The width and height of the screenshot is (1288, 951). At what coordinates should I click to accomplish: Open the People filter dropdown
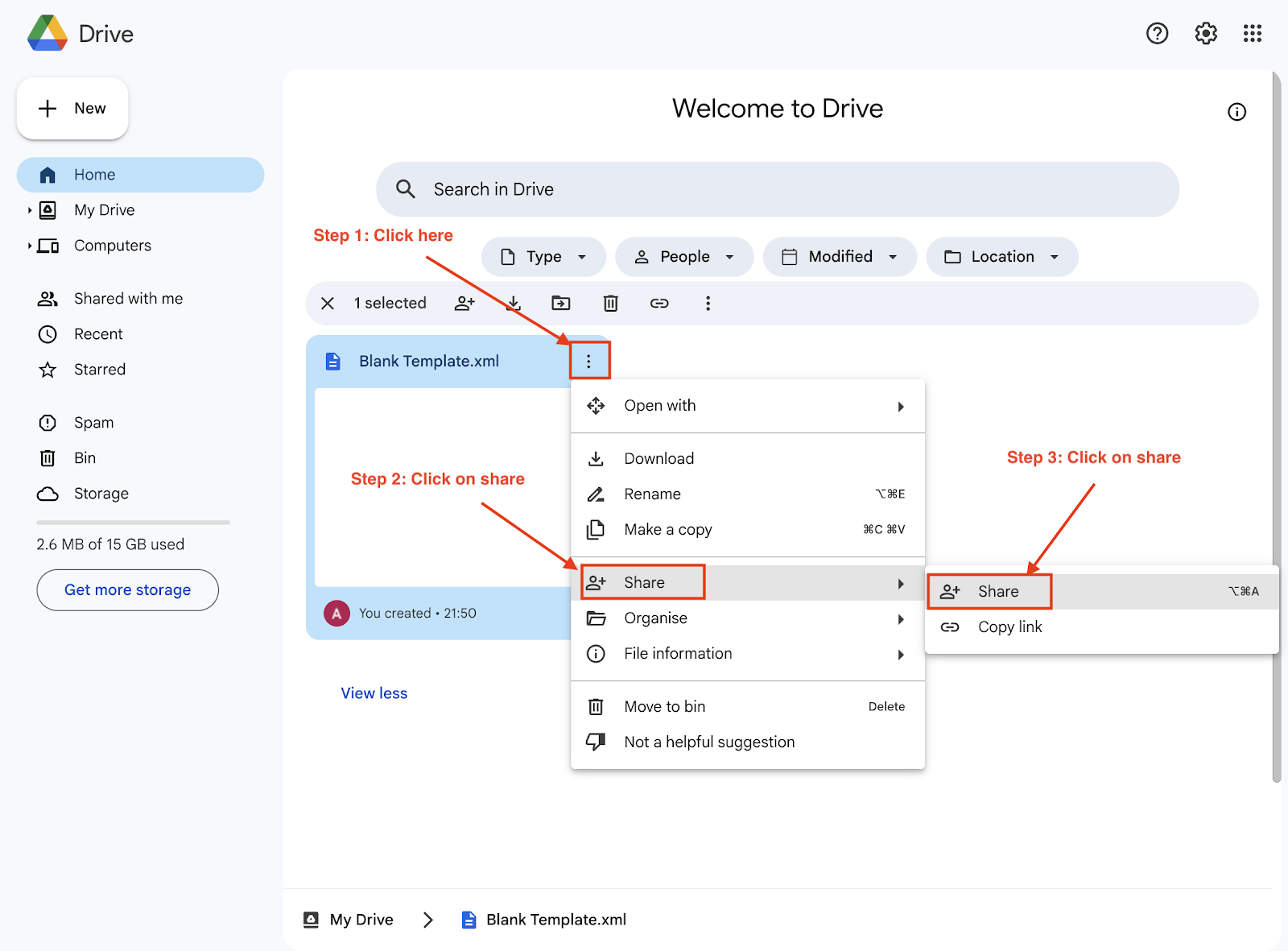(684, 257)
